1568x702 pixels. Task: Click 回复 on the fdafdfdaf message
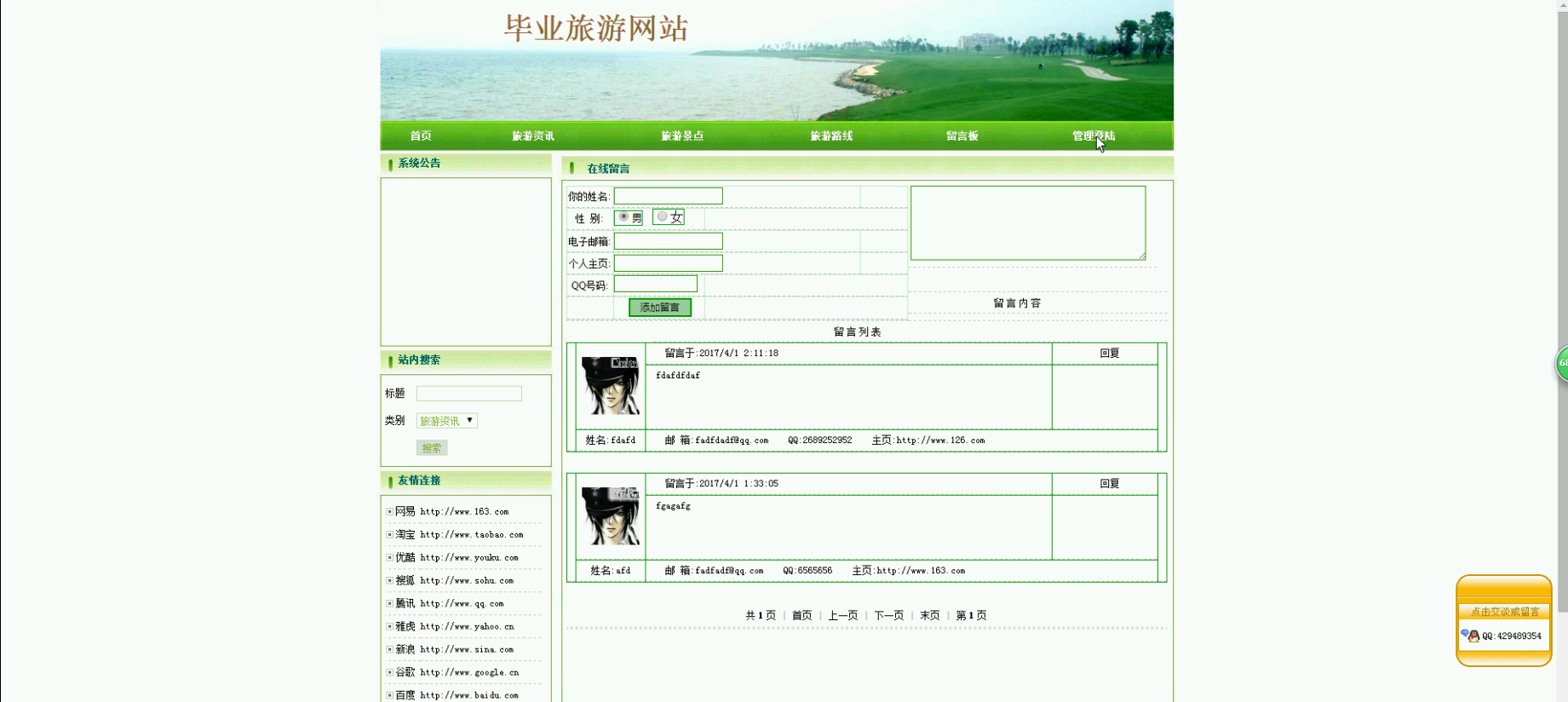tap(1110, 354)
